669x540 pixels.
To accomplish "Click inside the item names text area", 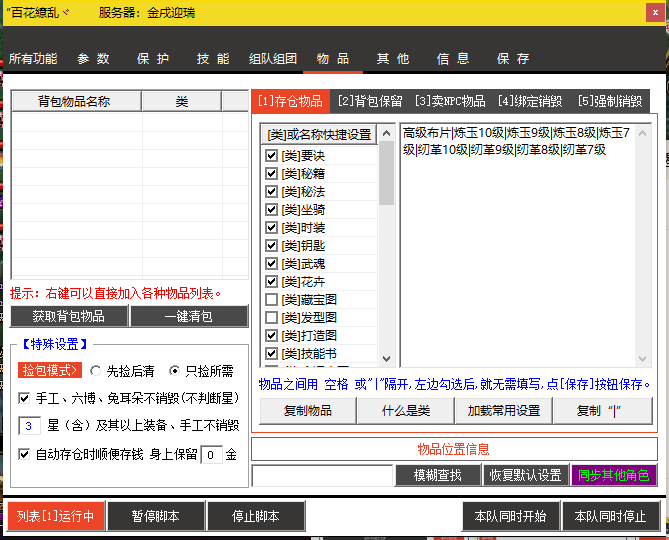I will tap(517, 245).
